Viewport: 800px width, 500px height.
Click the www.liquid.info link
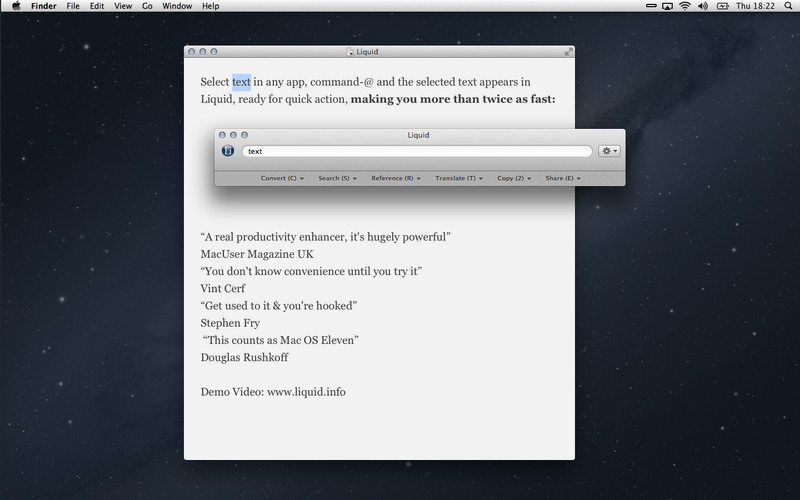pyautogui.click(x=306, y=392)
